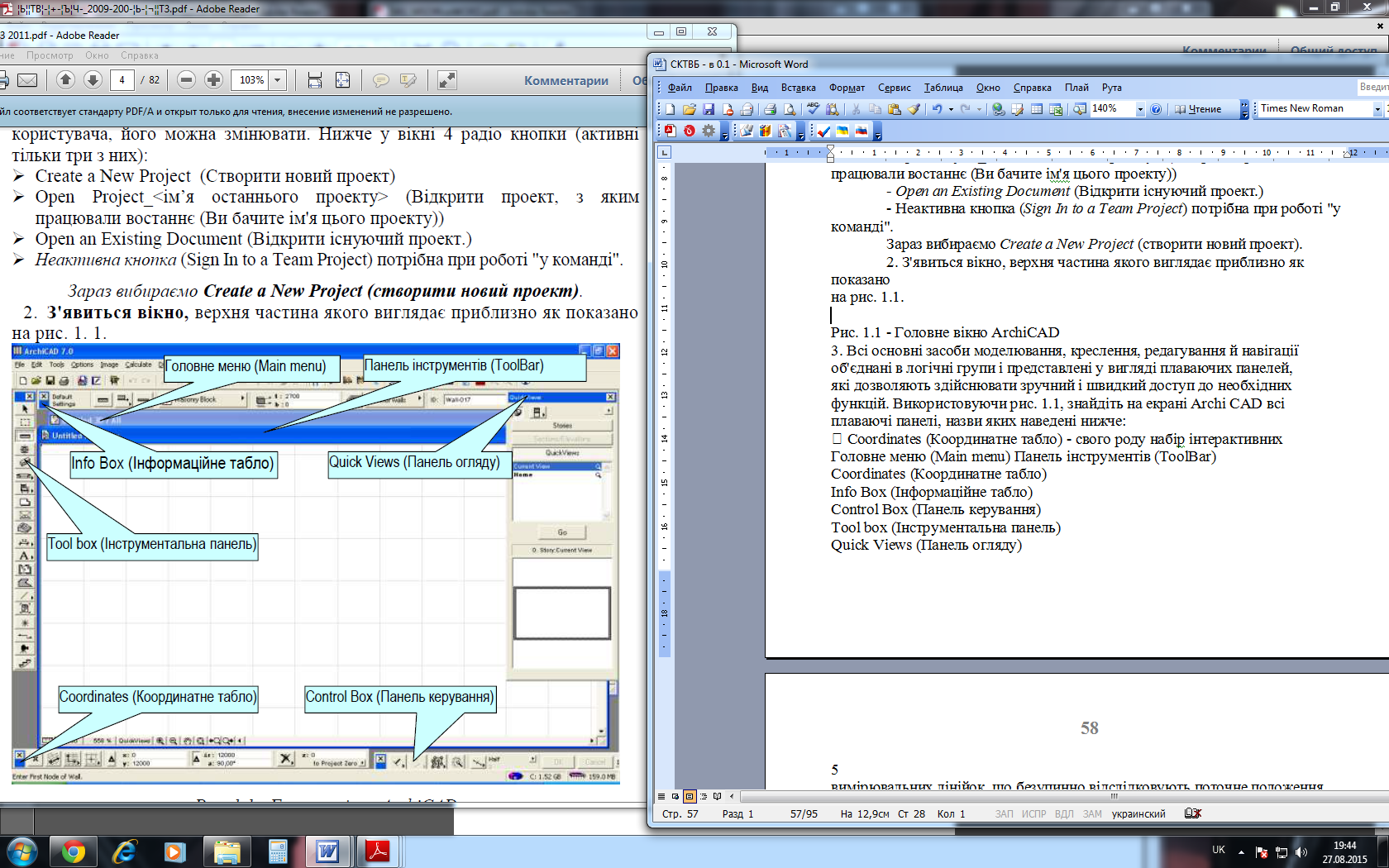Click the red PDF convert icon in Word
The image size is (1389, 868).
[x=670, y=131]
